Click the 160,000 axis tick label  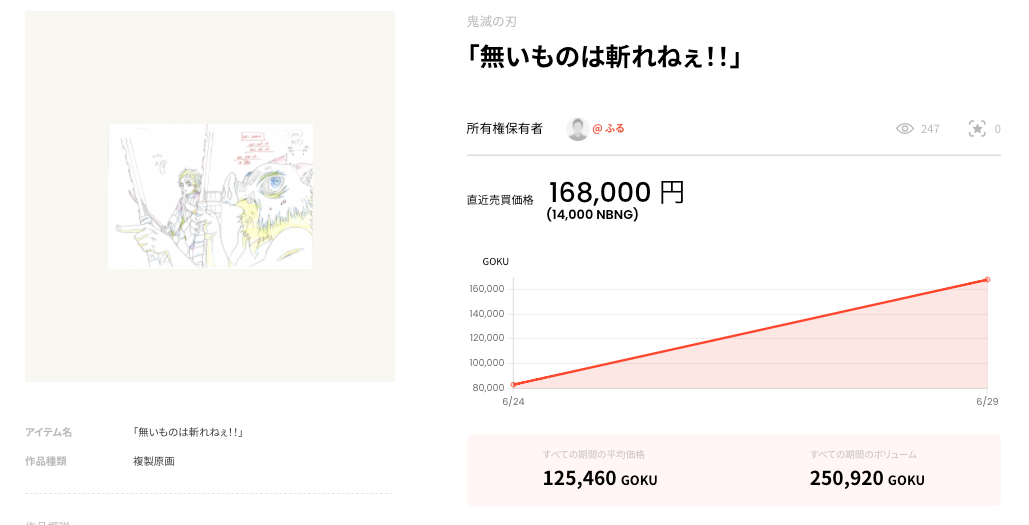[x=487, y=289]
